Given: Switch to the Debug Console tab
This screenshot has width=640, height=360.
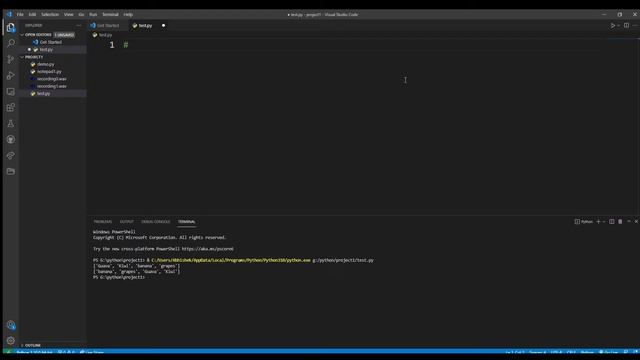Looking at the screenshot, I should [x=156, y=222].
